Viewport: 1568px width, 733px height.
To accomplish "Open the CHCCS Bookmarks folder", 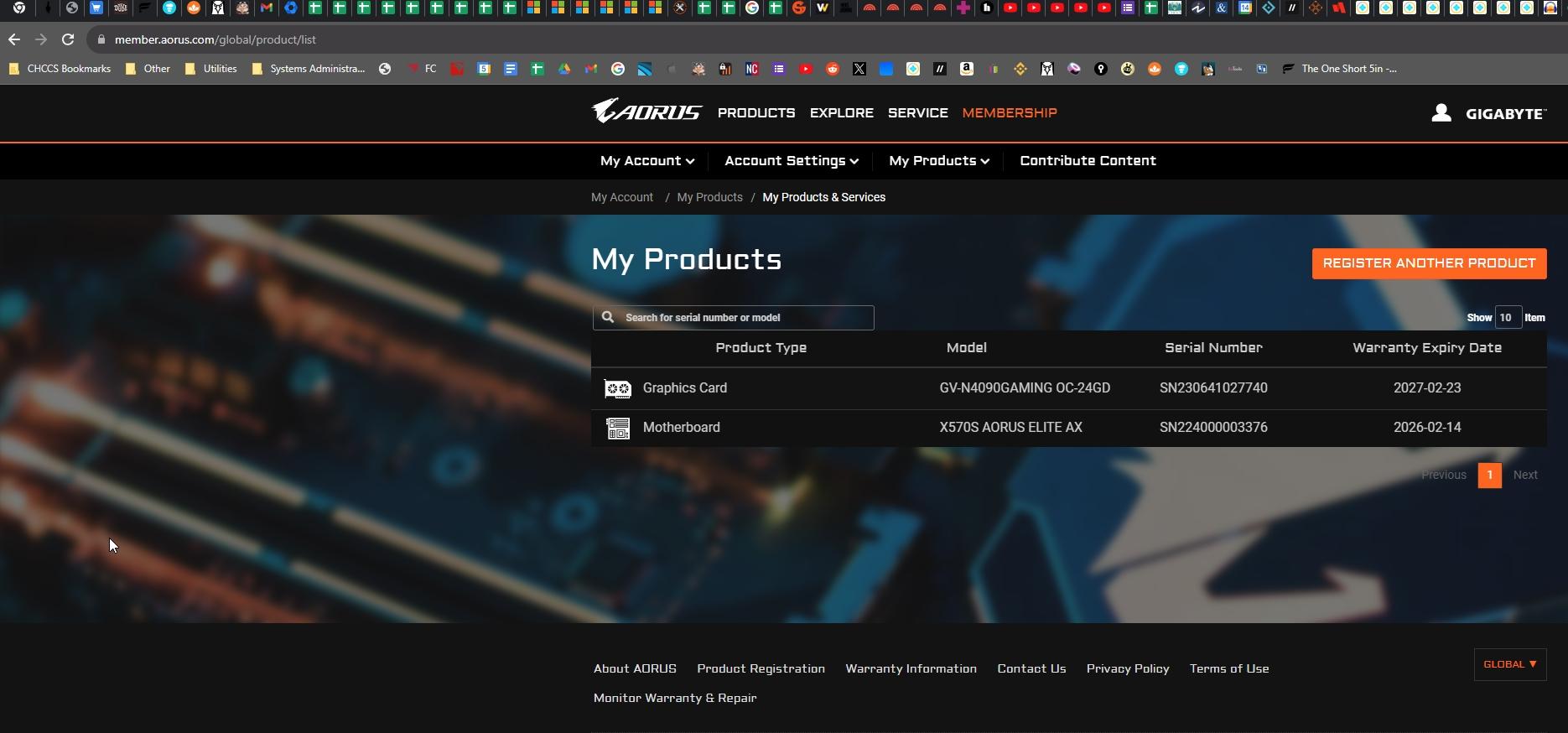I will (60, 69).
